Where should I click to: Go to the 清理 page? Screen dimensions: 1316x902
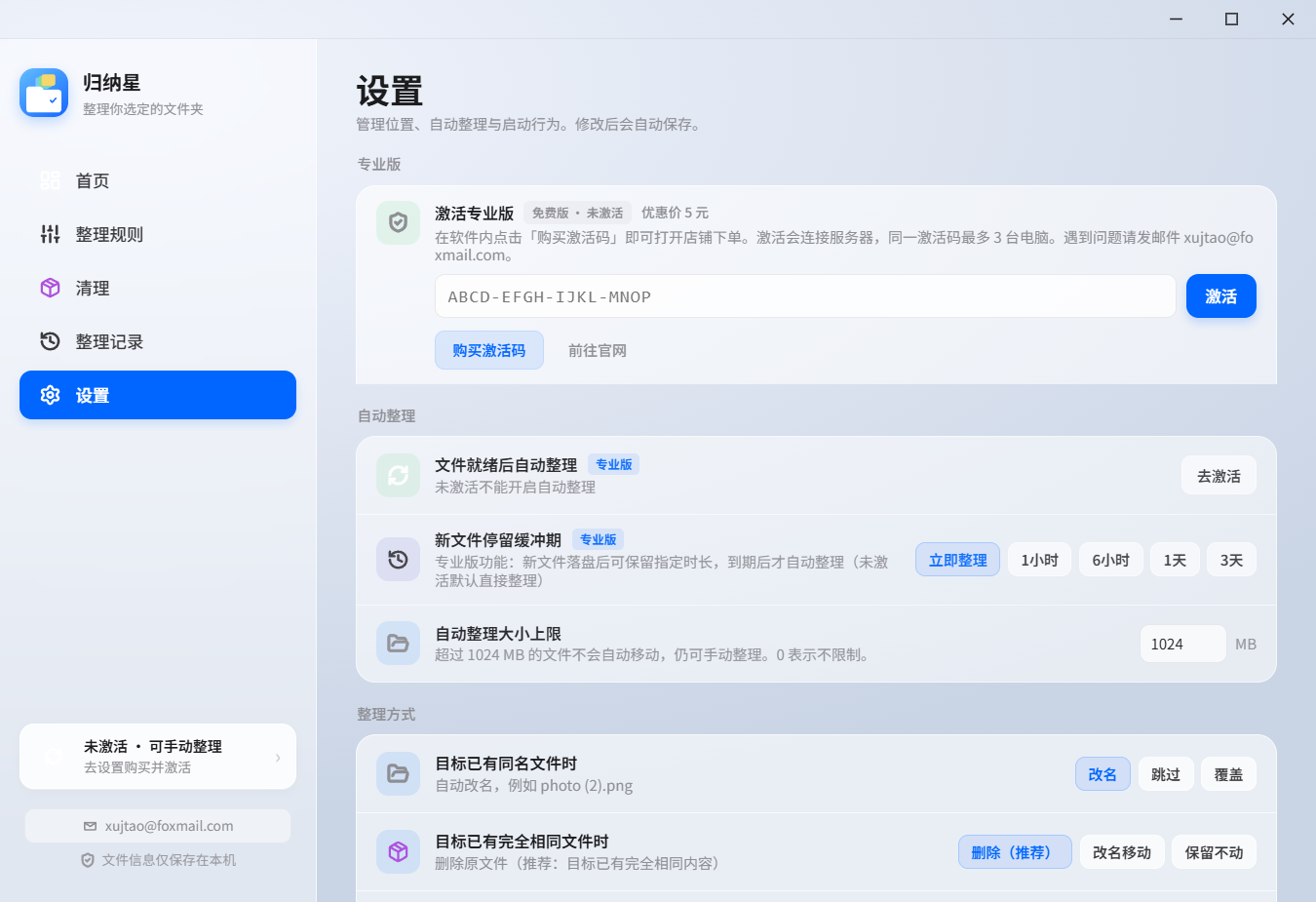coord(158,288)
